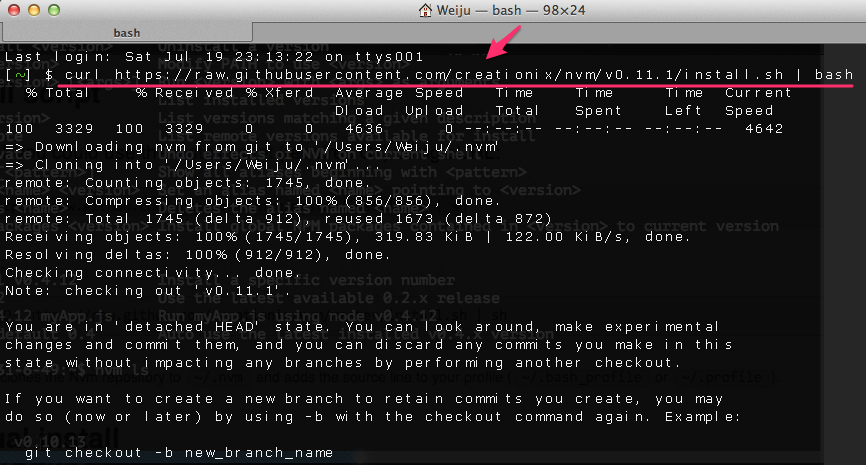This screenshot has height=465, width=866.
Task: Select the bash tab
Action: coord(126,33)
